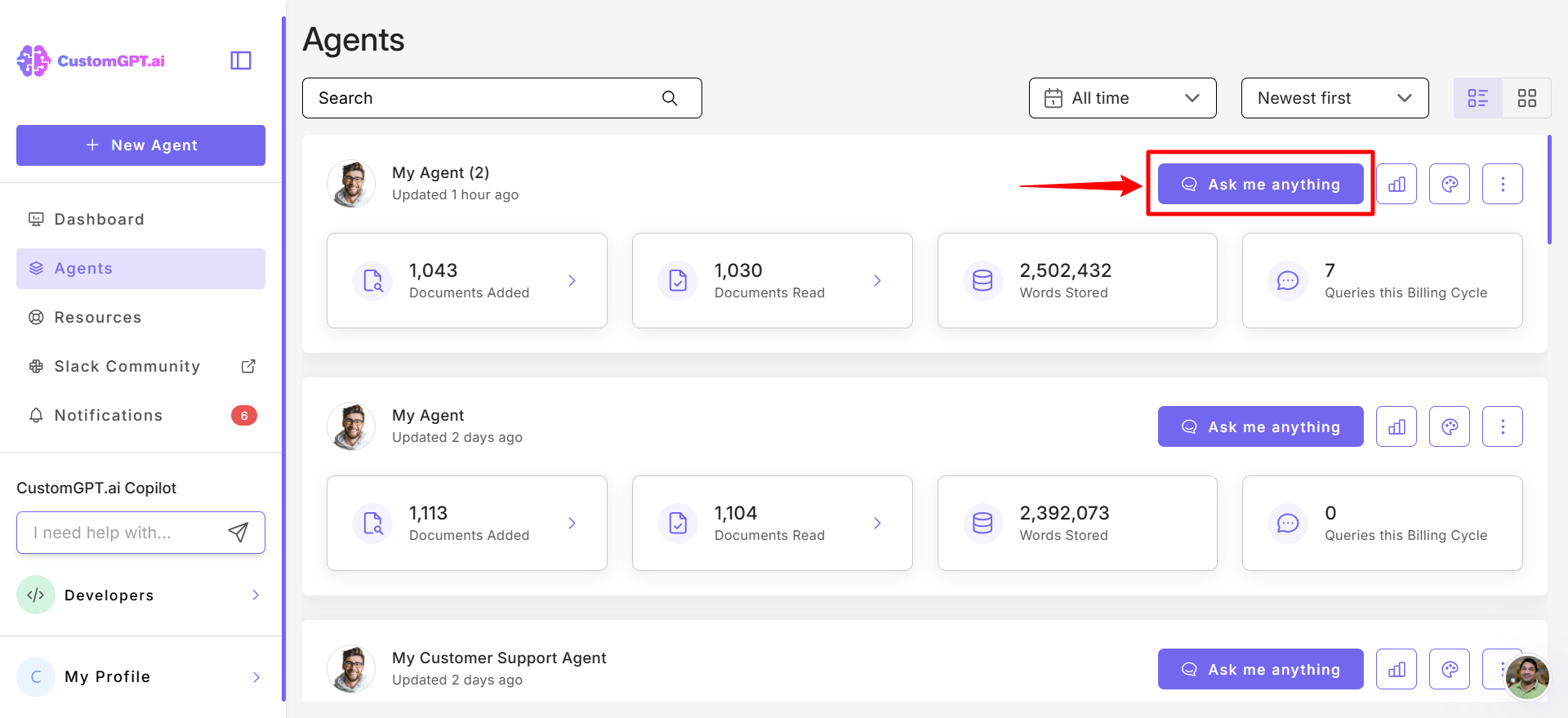
Task: Ask My Customer Support Agent anything
Action: (x=1261, y=669)
